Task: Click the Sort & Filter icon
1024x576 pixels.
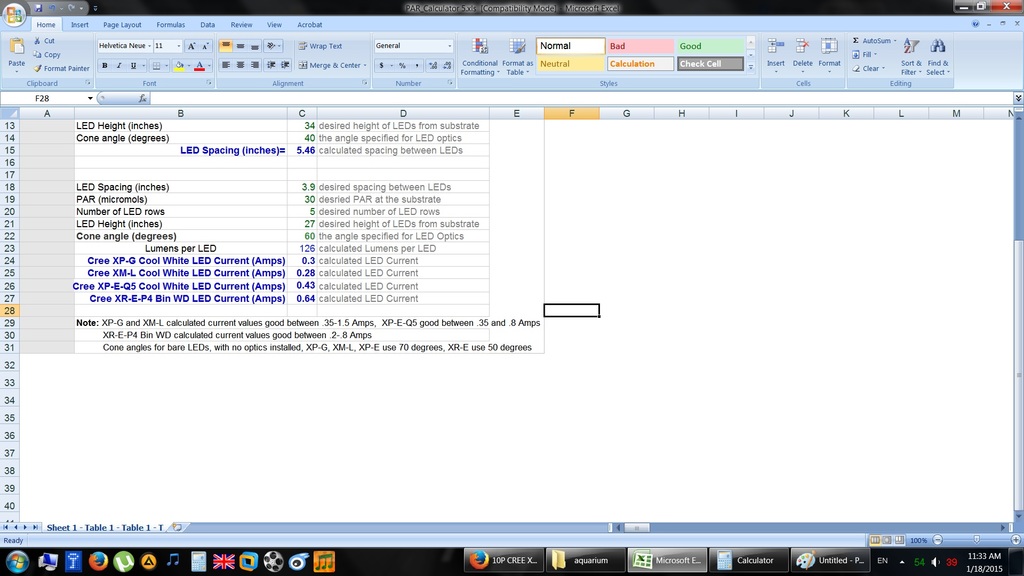Action: pyautogui.click(x=910, y=47)
